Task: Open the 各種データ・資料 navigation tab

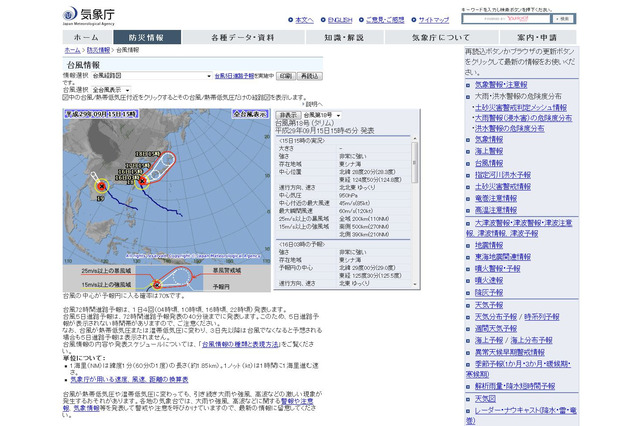Action: [x=243, y=37]
